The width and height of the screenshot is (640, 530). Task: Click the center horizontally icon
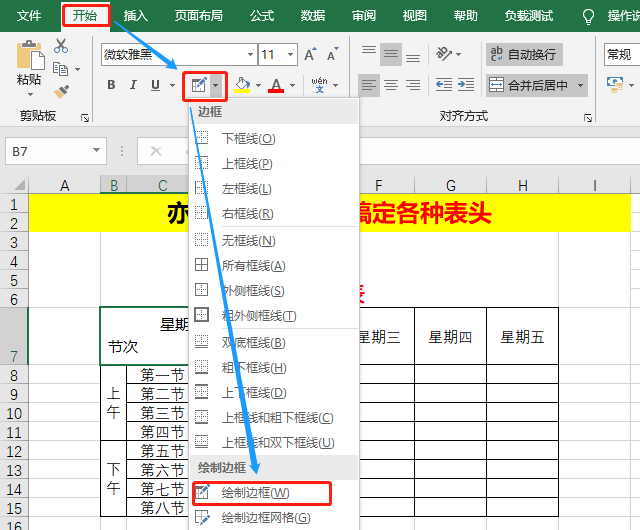[x=391, y=85]
